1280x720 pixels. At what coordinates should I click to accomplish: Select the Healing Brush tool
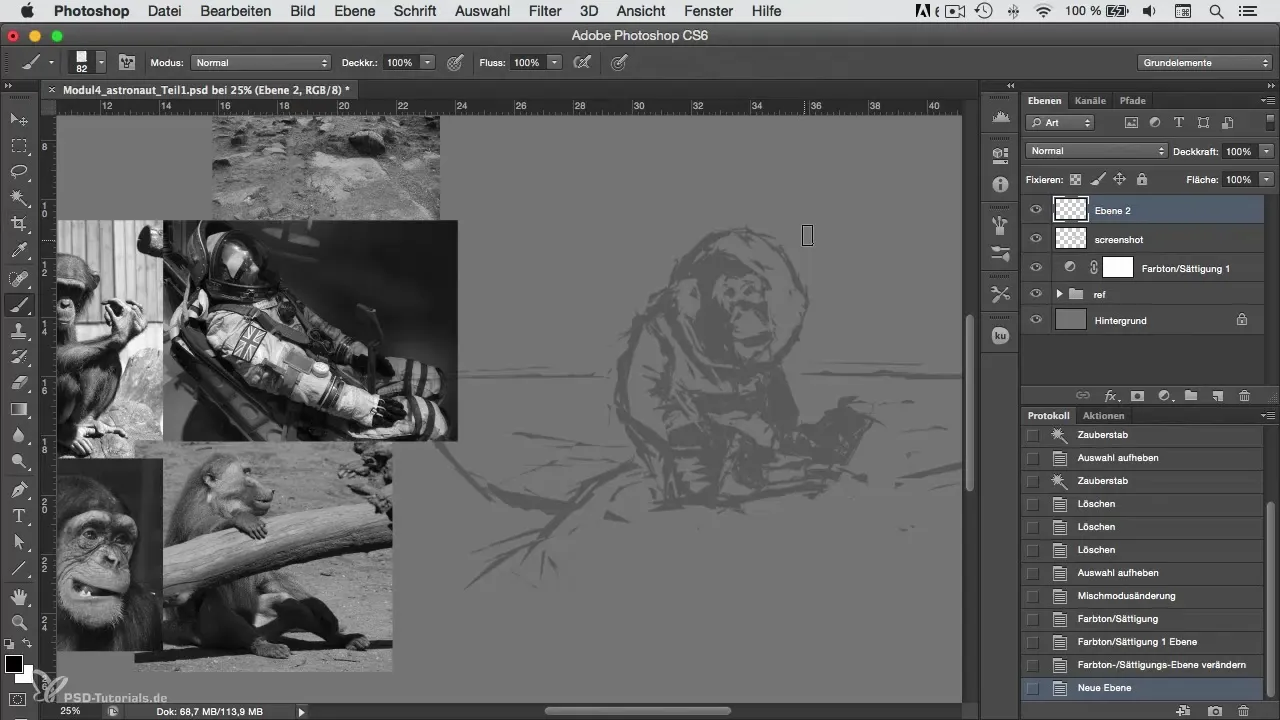click(18, 279)
